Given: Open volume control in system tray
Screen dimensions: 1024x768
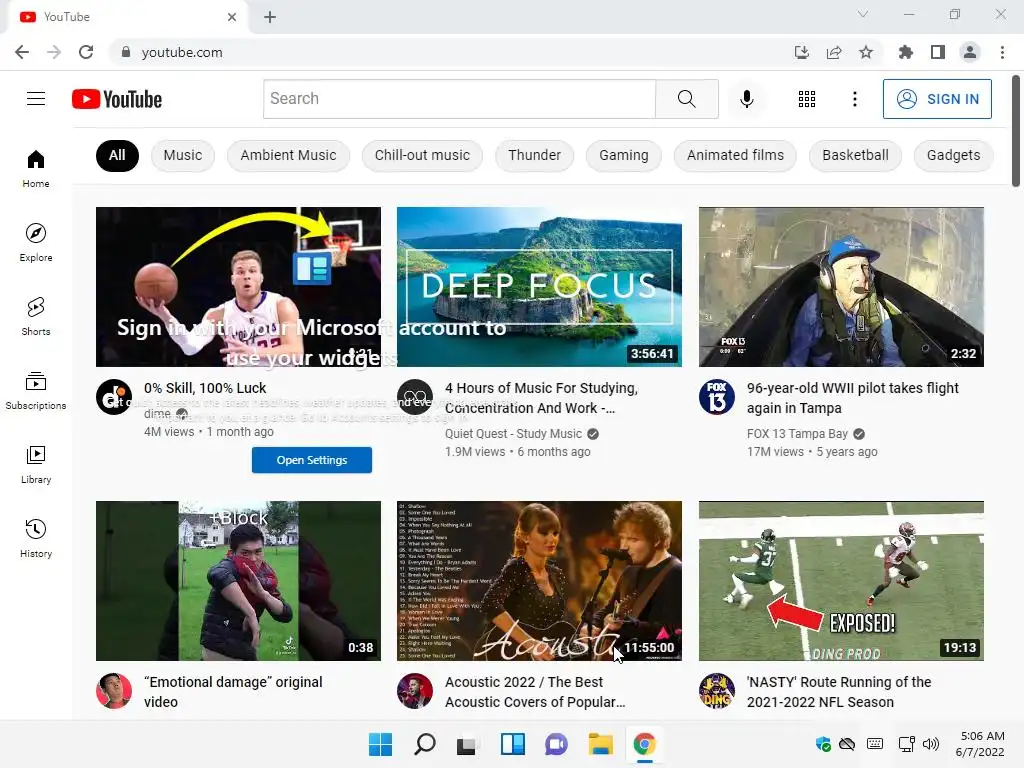Looking at the screenshot, I should [931, 744].
